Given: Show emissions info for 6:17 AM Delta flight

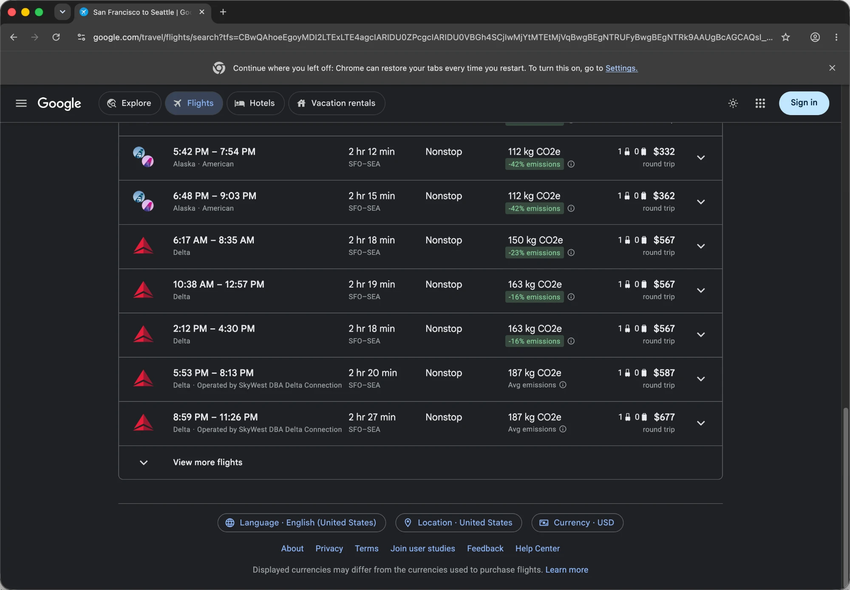Looking at the screenshot, I should point(571,253).
